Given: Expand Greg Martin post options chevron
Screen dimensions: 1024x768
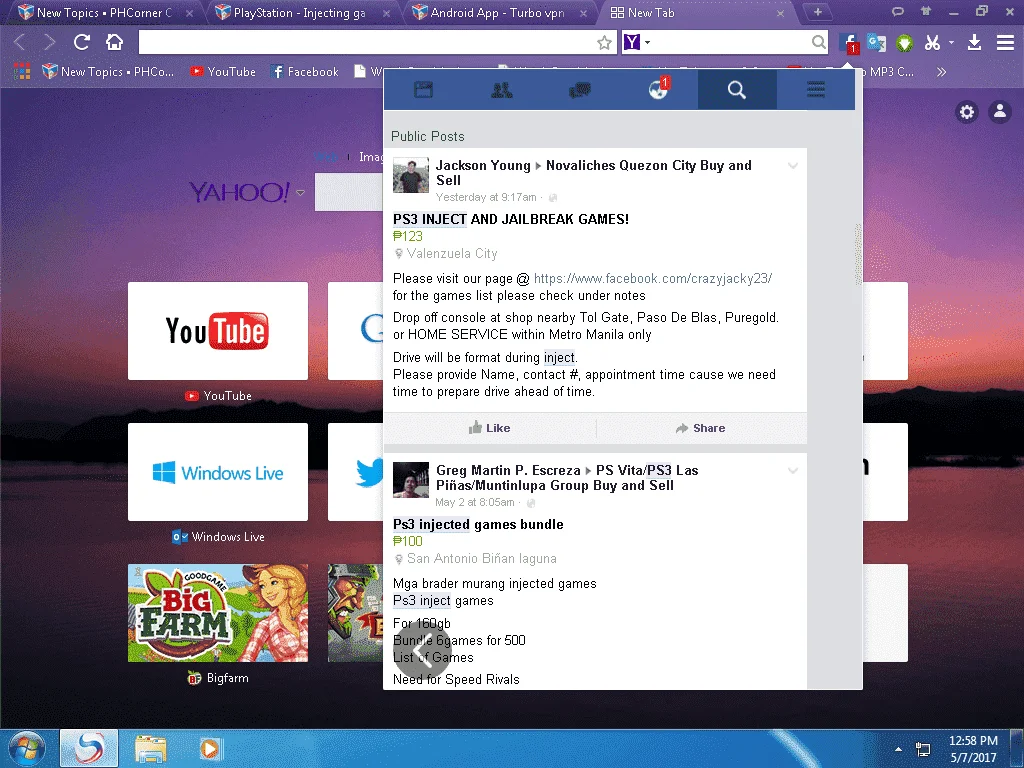Looking at the screenshot, I should click(x=793, y=471).
